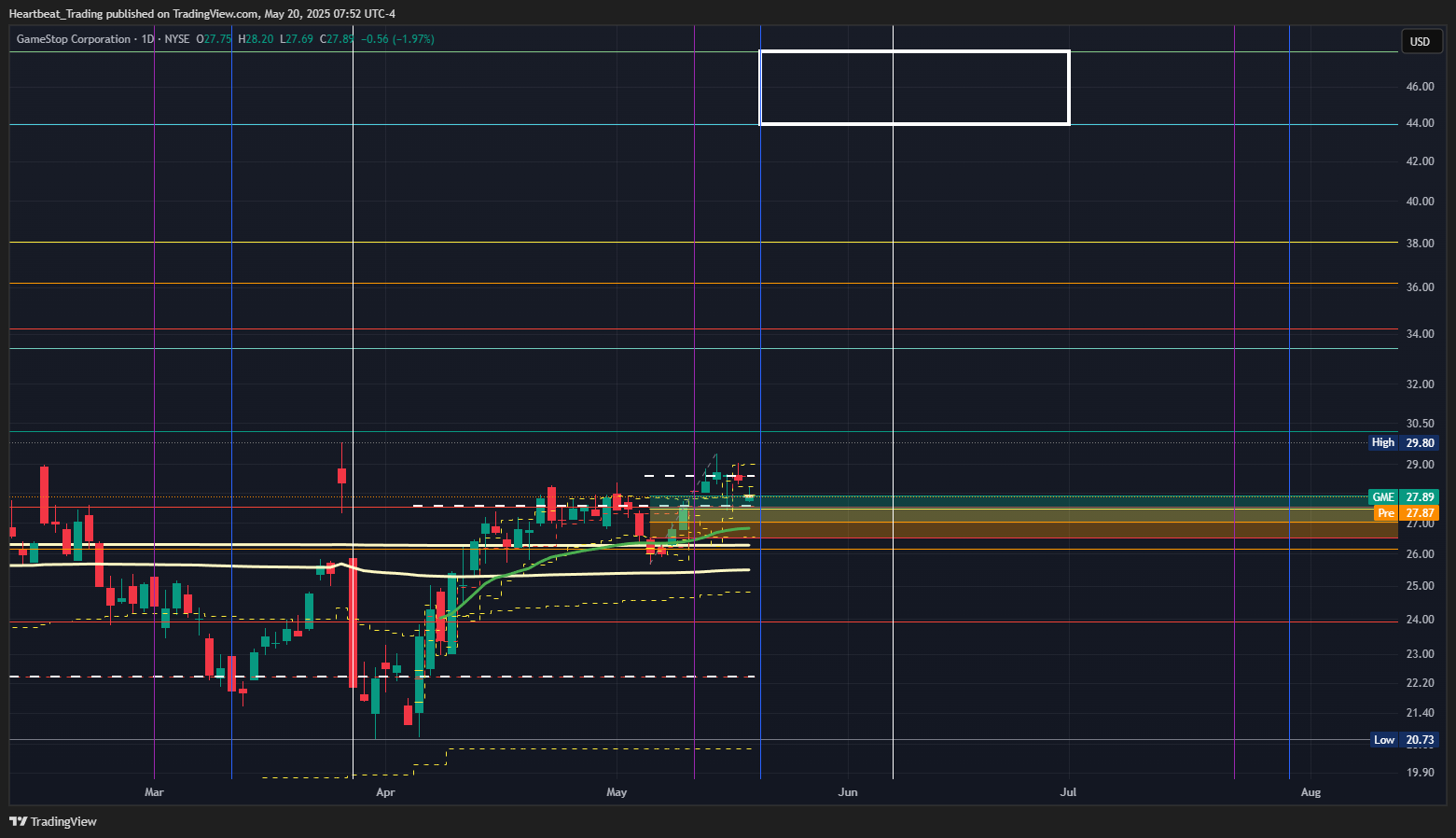Click the 25.00 price axis label
This screenshot has height=838, width=1456.
[x=1420, y=586]
